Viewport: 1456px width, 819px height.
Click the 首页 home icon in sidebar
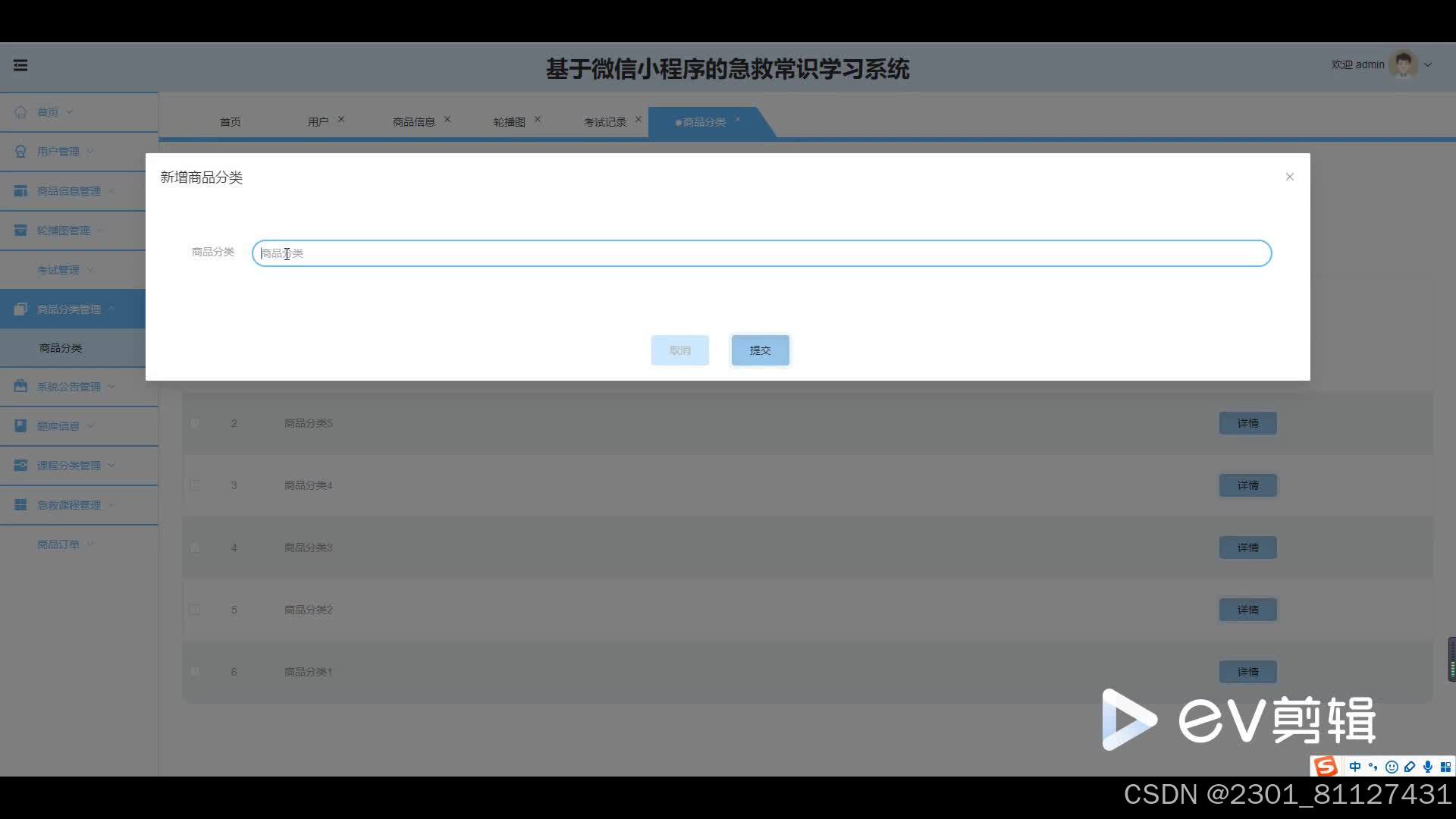coord(20,112)
